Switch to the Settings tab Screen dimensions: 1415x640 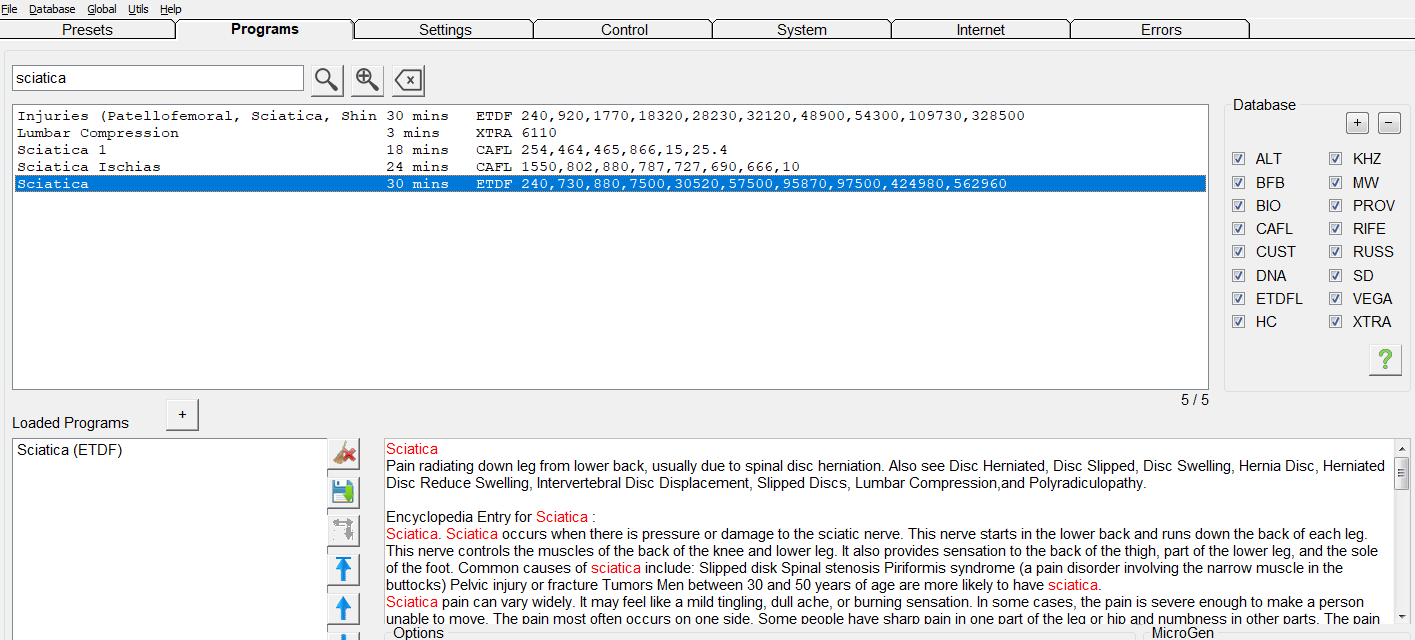point(445,30)
